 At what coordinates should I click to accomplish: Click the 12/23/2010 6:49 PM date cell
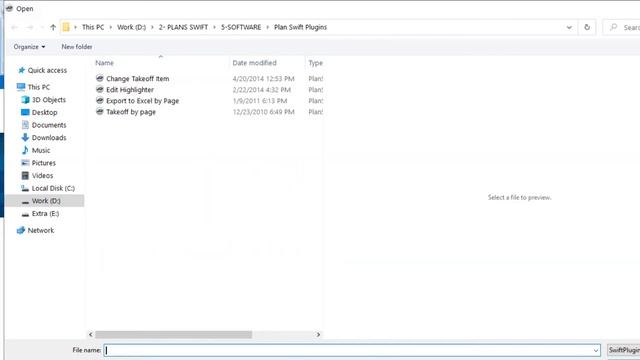(263, 112)
